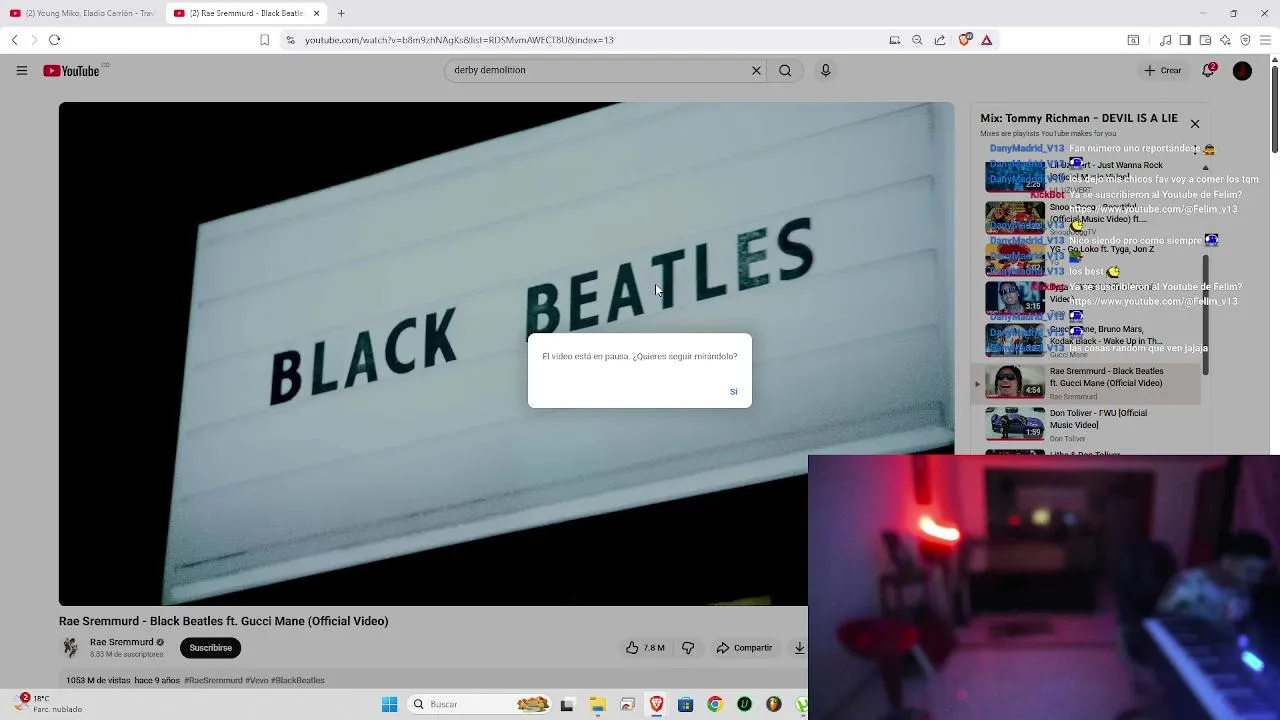
Task: Open Brave VPN shield icon
Action: (x=1245, y=40)
